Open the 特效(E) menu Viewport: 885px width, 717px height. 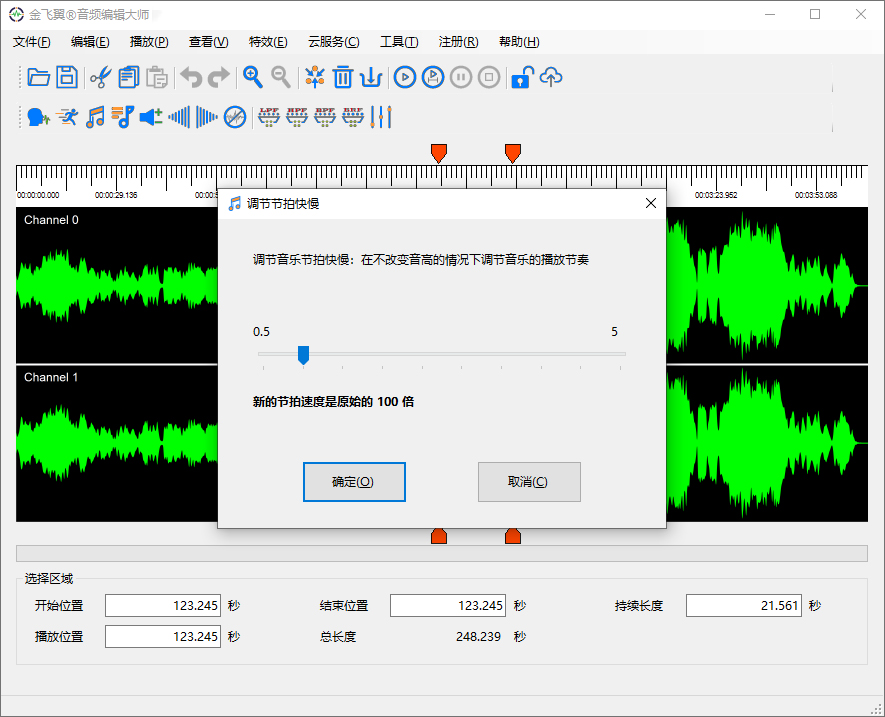pos(267,42)
